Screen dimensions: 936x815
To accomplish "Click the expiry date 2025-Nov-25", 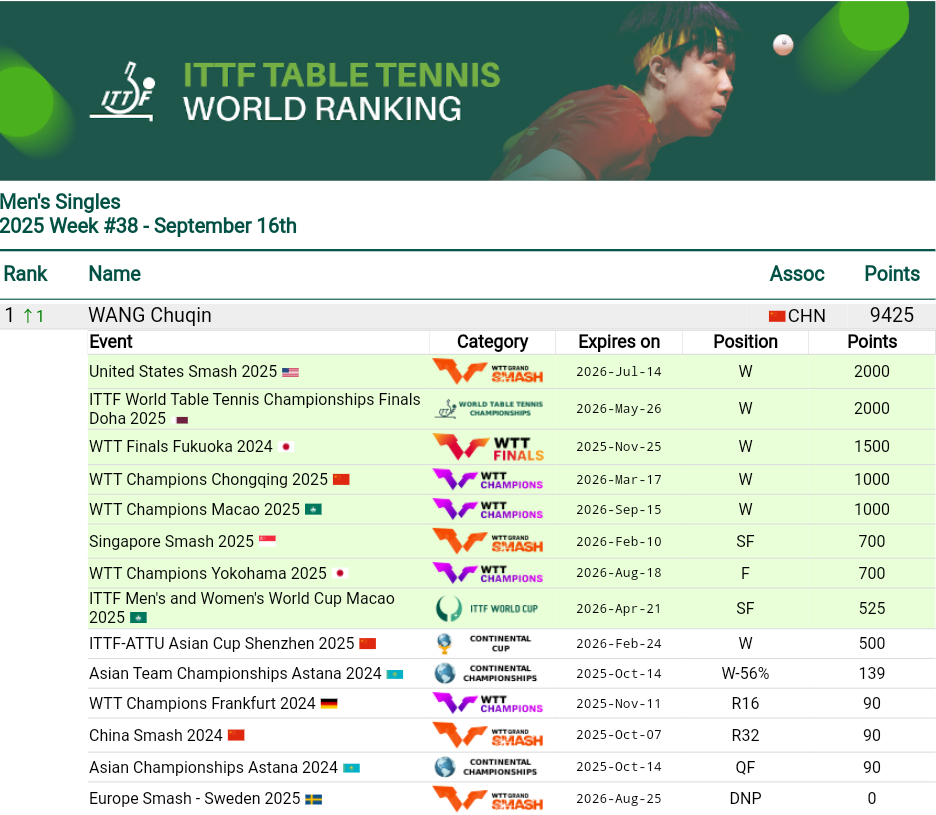I will [618, 447].
